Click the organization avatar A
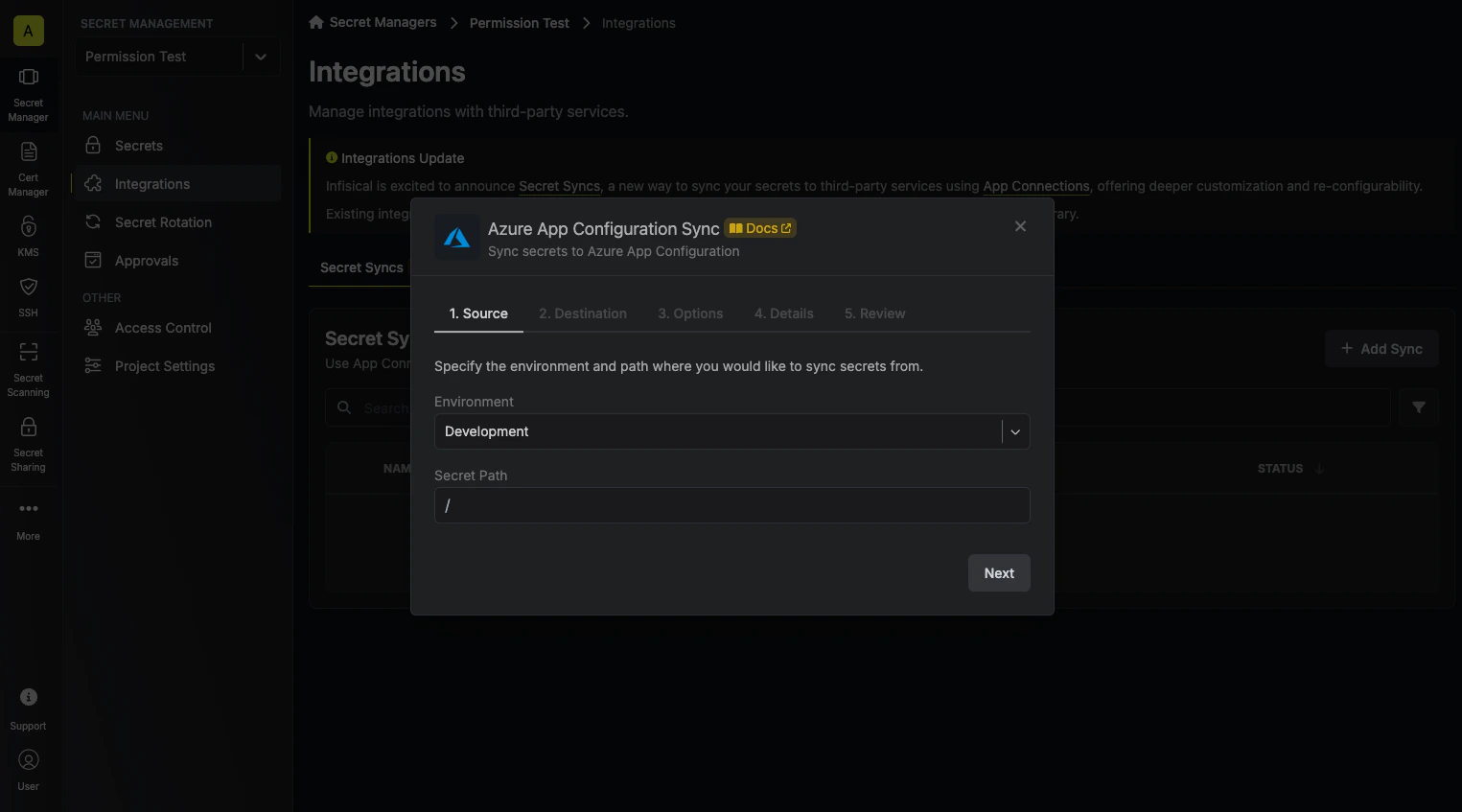 [29, 31]
